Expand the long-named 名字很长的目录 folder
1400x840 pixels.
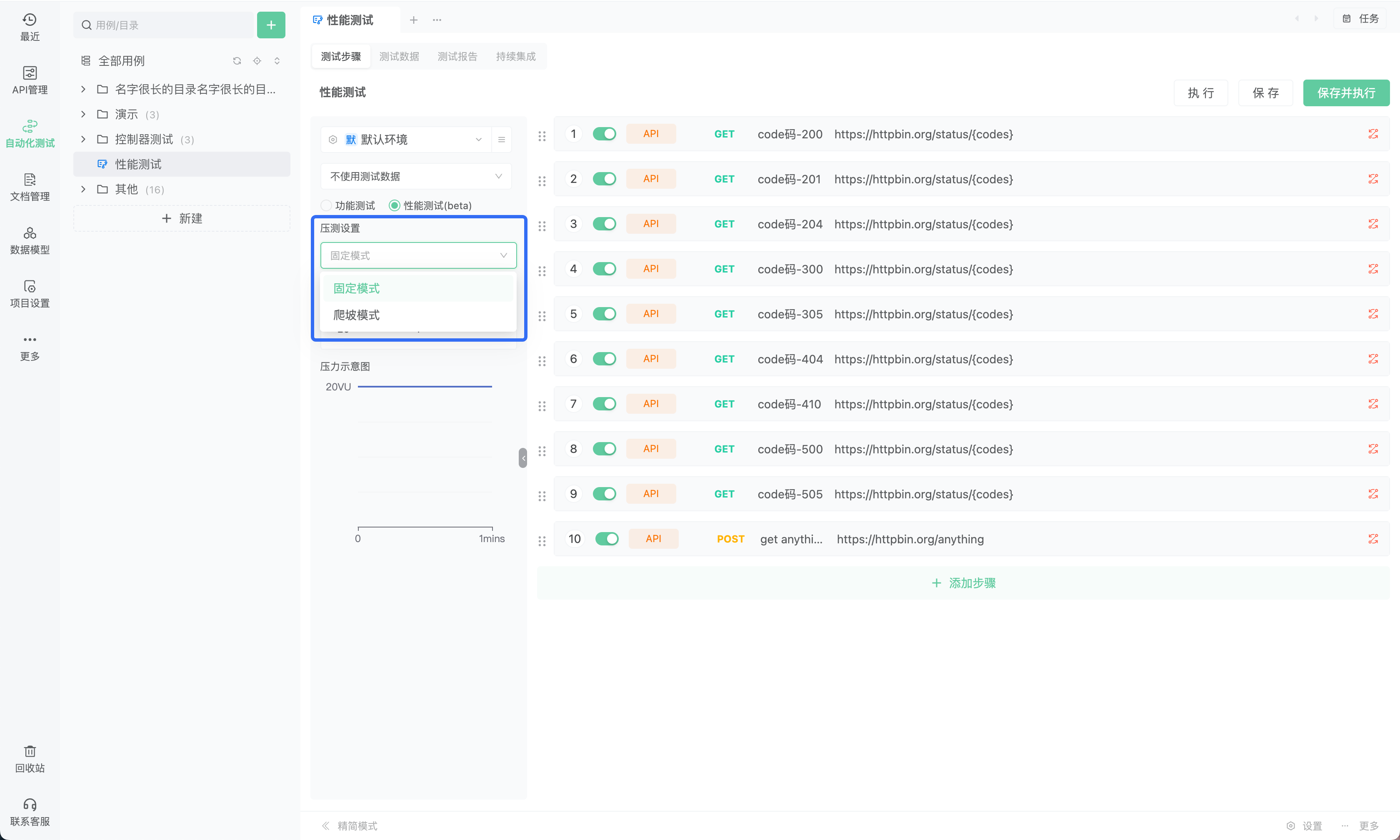coord(83,89)
